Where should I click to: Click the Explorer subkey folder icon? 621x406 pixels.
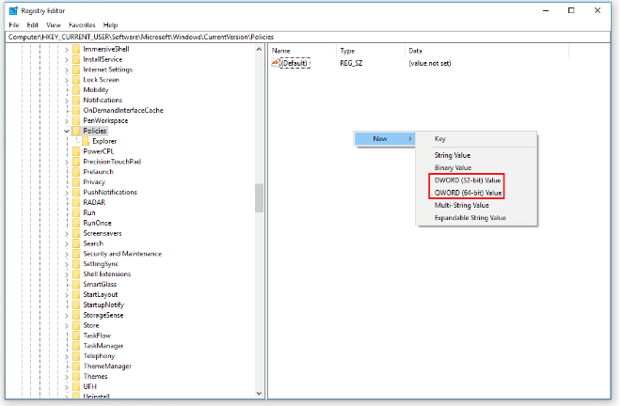coord(86,141)
